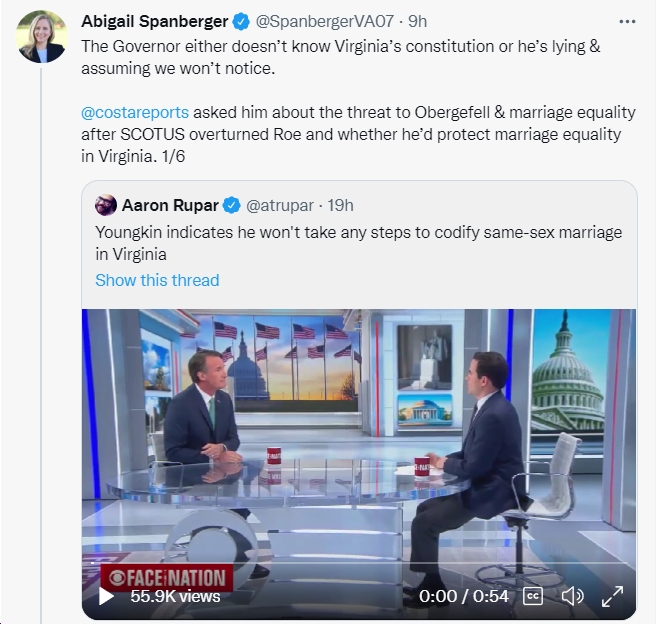Open the @costareports mention link
670x624 pixels.
(135, 112)
